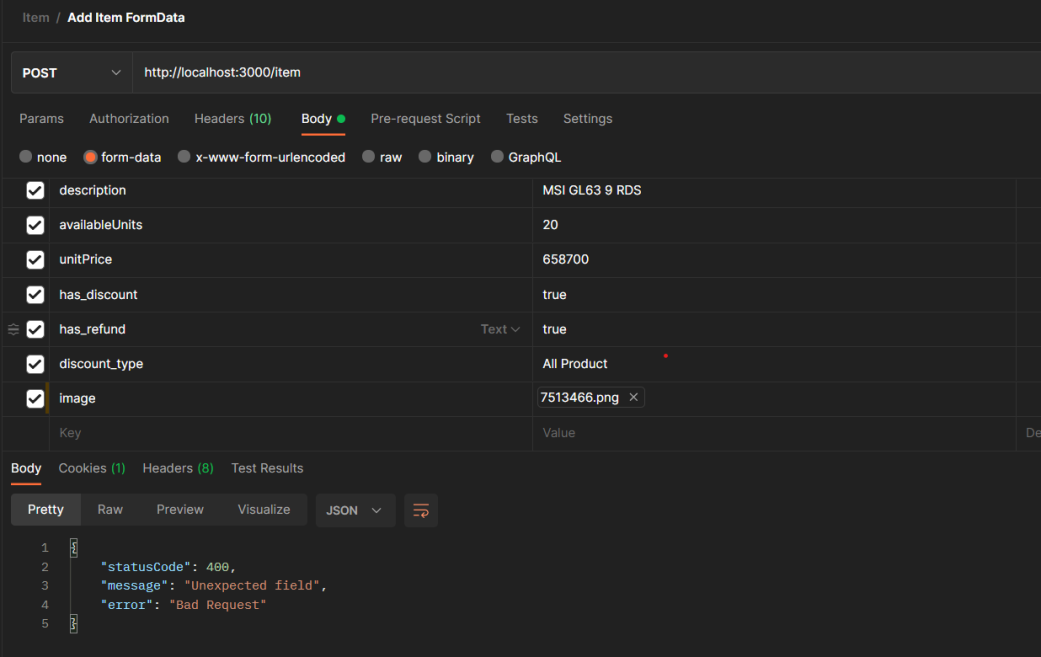
Task: Click the availableUnits key cell
Action: pyautogui.click(x=291, y=225)
